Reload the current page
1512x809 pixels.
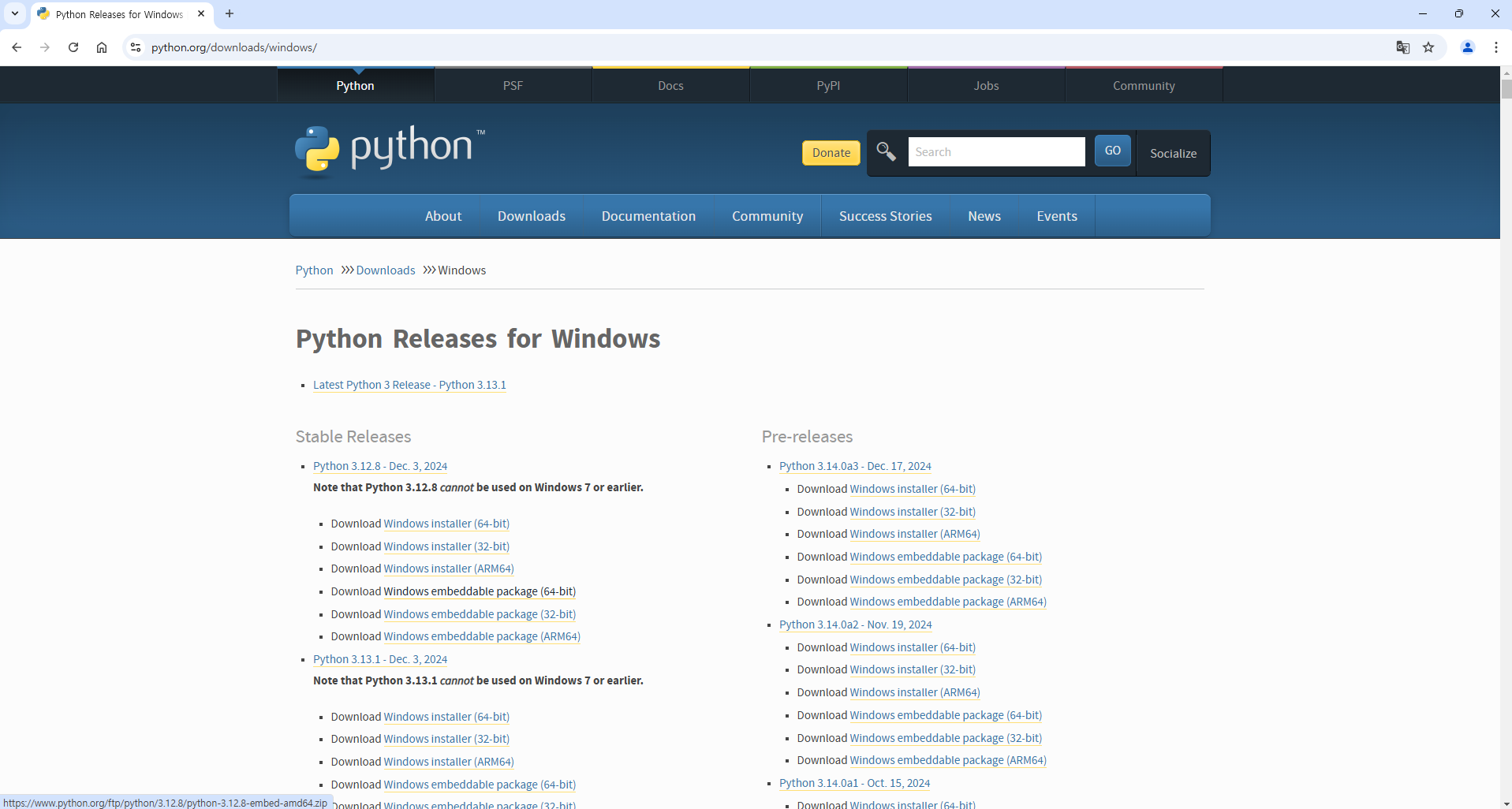[x=73, y=47]
